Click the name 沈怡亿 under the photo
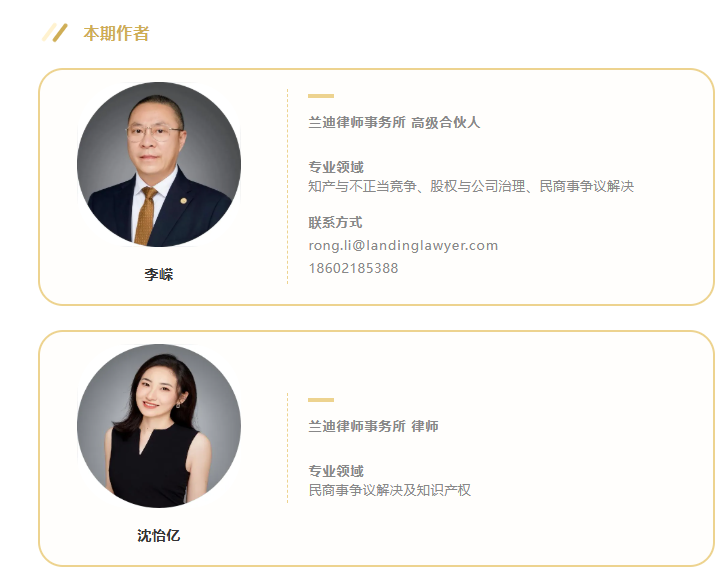724x578 pixels. (x=159, y=536)
